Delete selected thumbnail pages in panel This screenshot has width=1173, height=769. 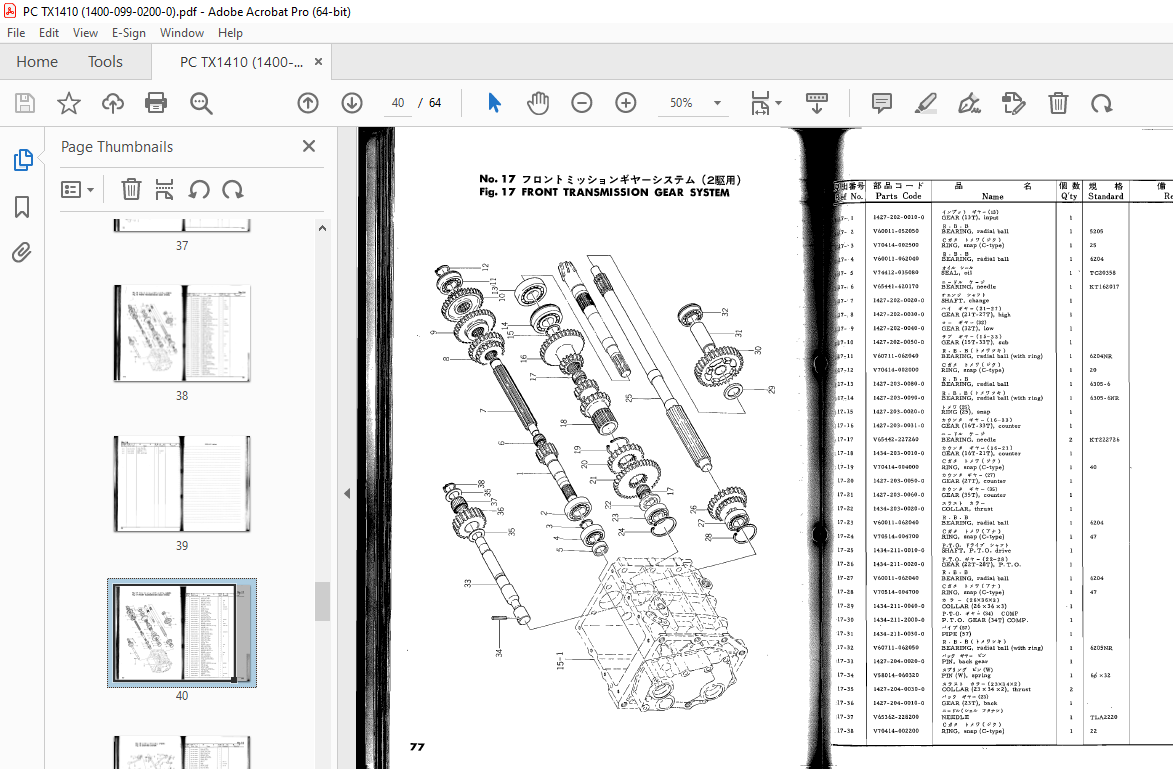131,189
